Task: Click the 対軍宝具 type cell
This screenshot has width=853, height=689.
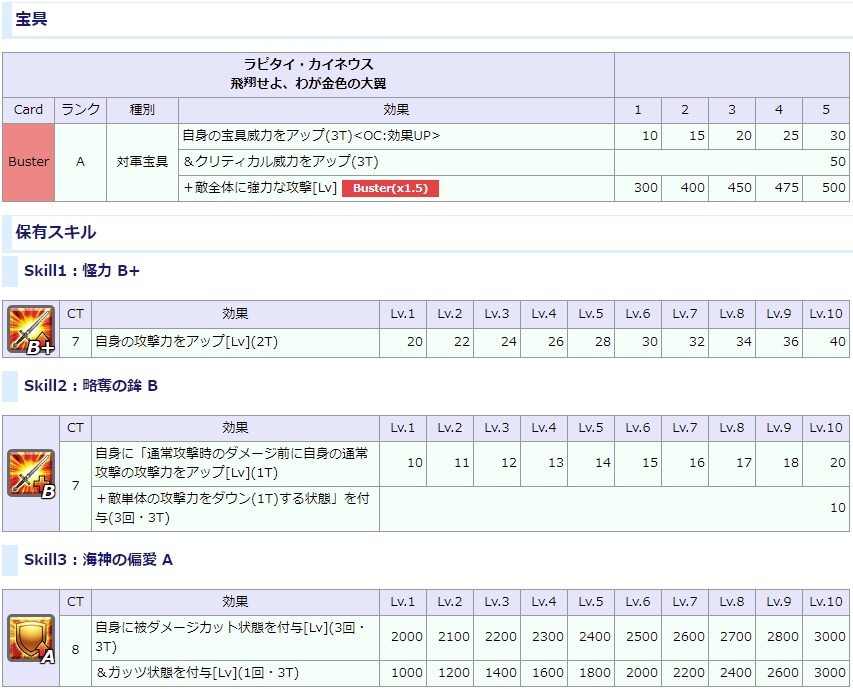Action: coord(142,162)
